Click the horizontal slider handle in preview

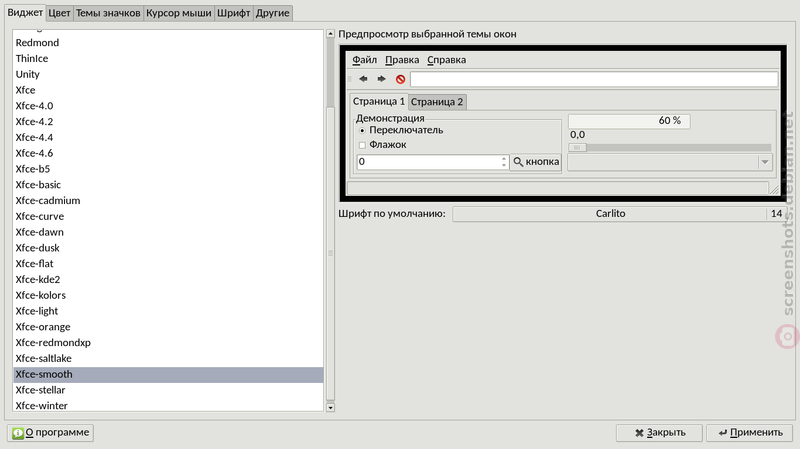click(578, 147)
